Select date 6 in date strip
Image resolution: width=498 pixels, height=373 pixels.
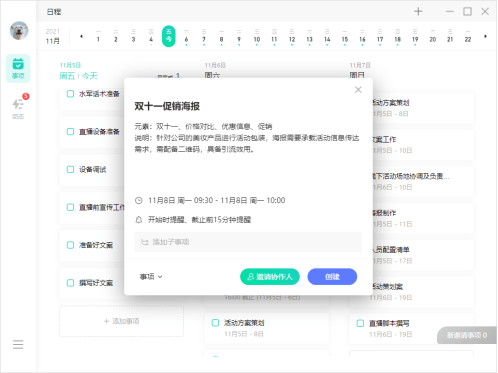[x=186, y=36]
